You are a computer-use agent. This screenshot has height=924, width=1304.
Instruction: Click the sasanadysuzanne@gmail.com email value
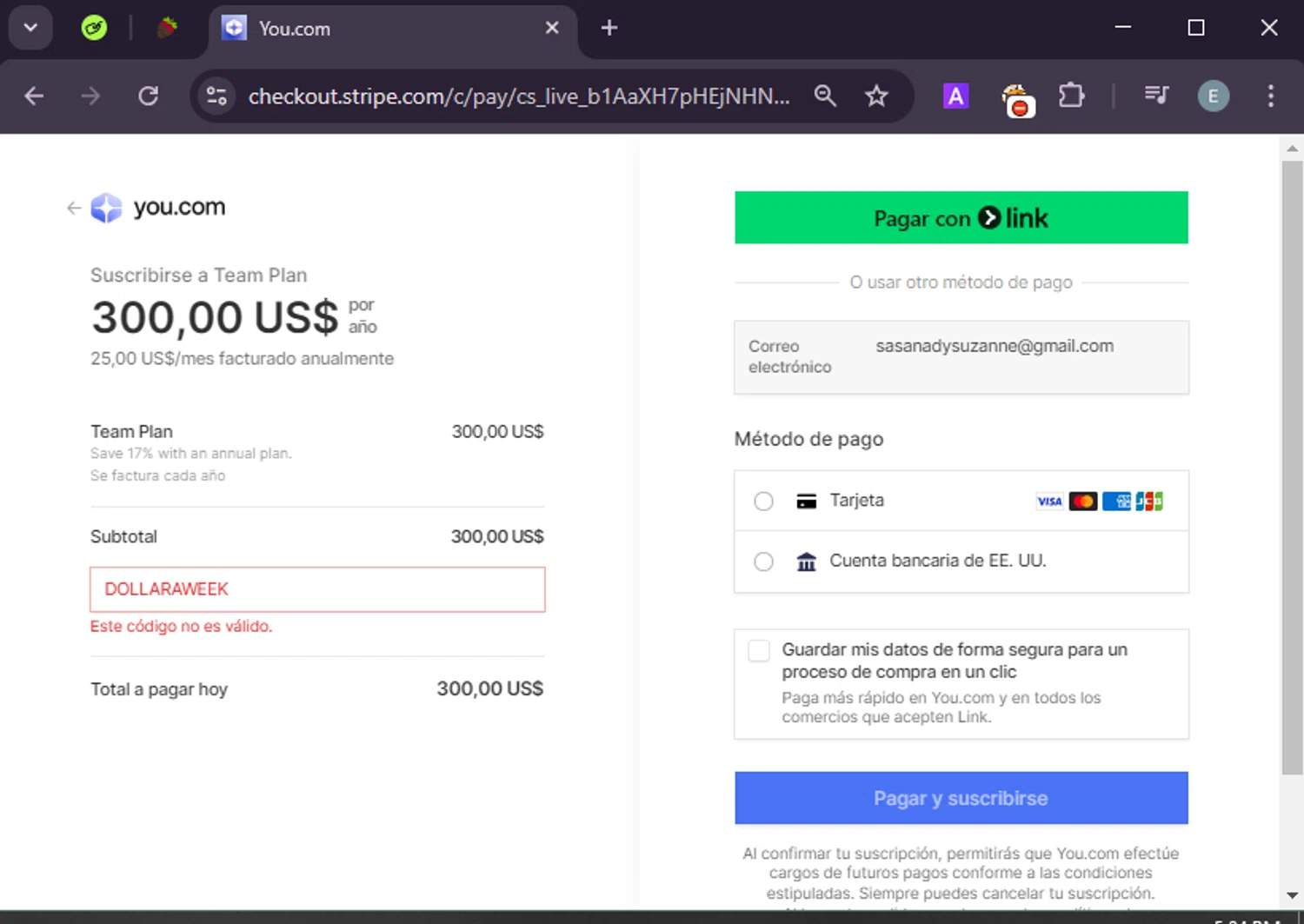pos(995,346)
